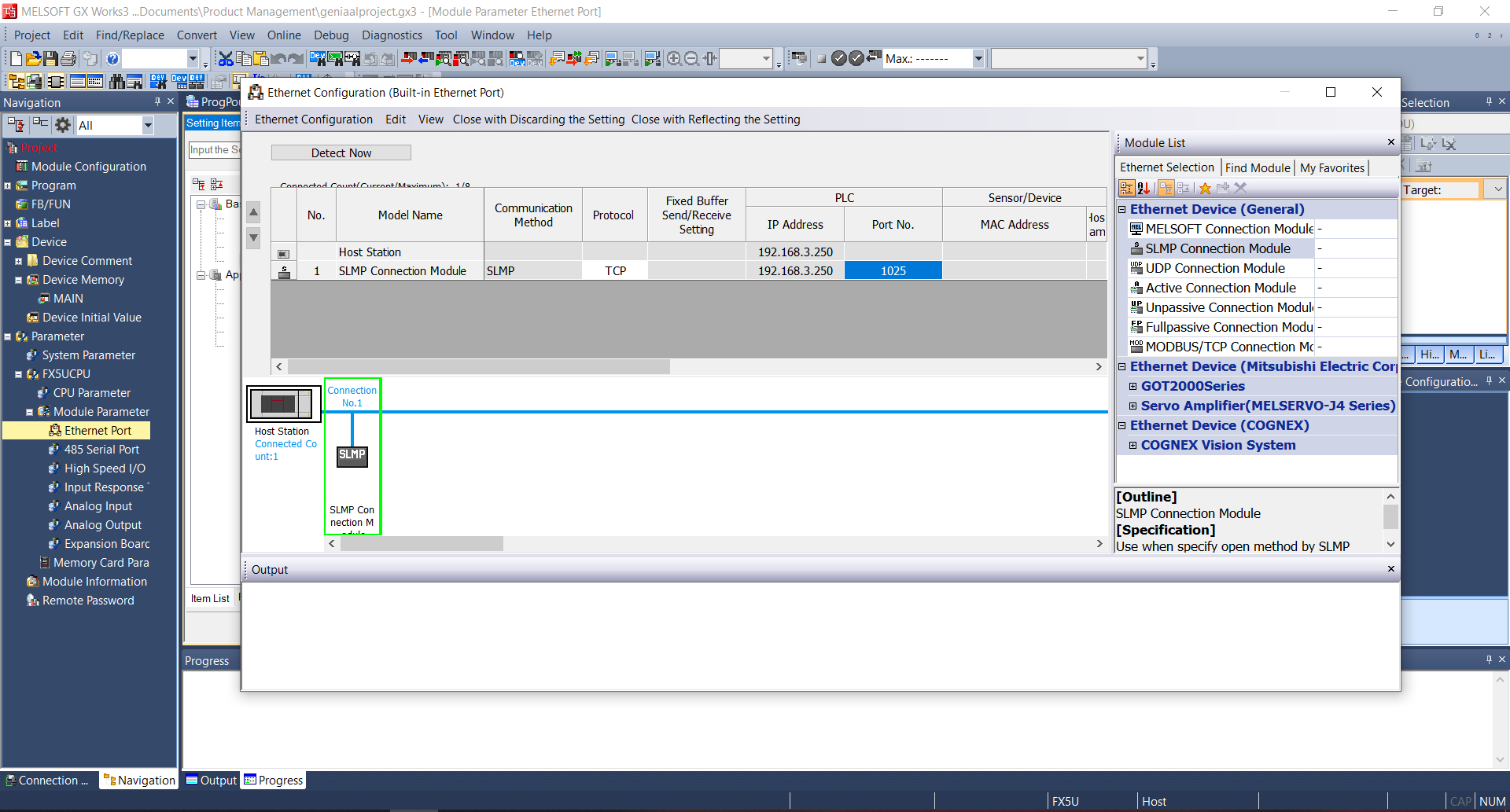Toggle the categorized display icon in Module List
Screen dimensions: 1510x812
pos(1126,188)
